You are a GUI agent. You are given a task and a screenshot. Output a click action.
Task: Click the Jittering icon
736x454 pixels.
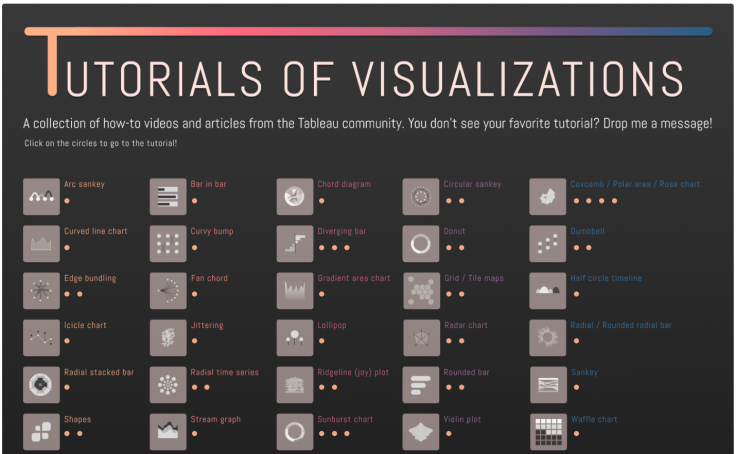(168, 338)
